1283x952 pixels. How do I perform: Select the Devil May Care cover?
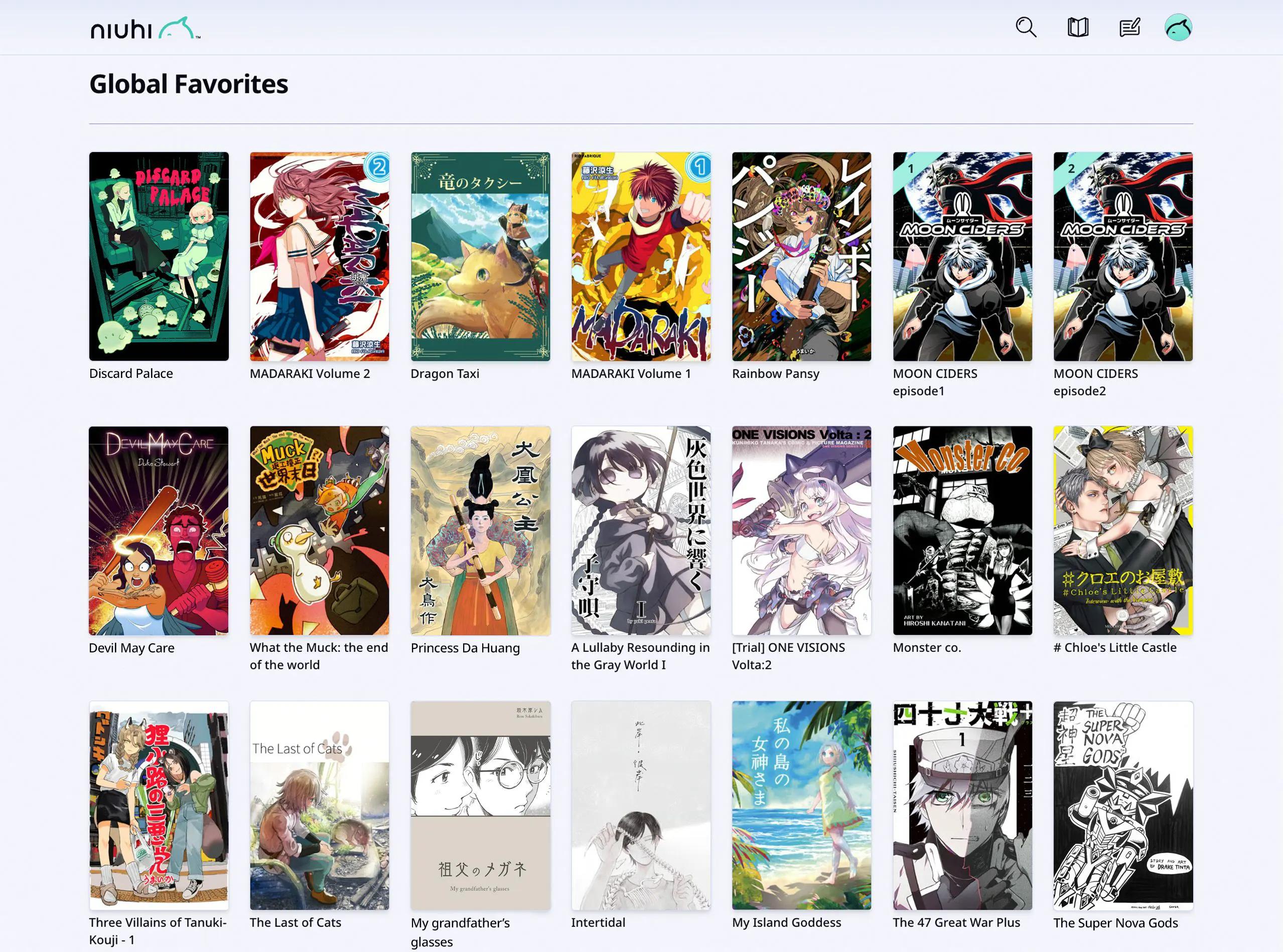pyautogui.click(x=159, y=531)
